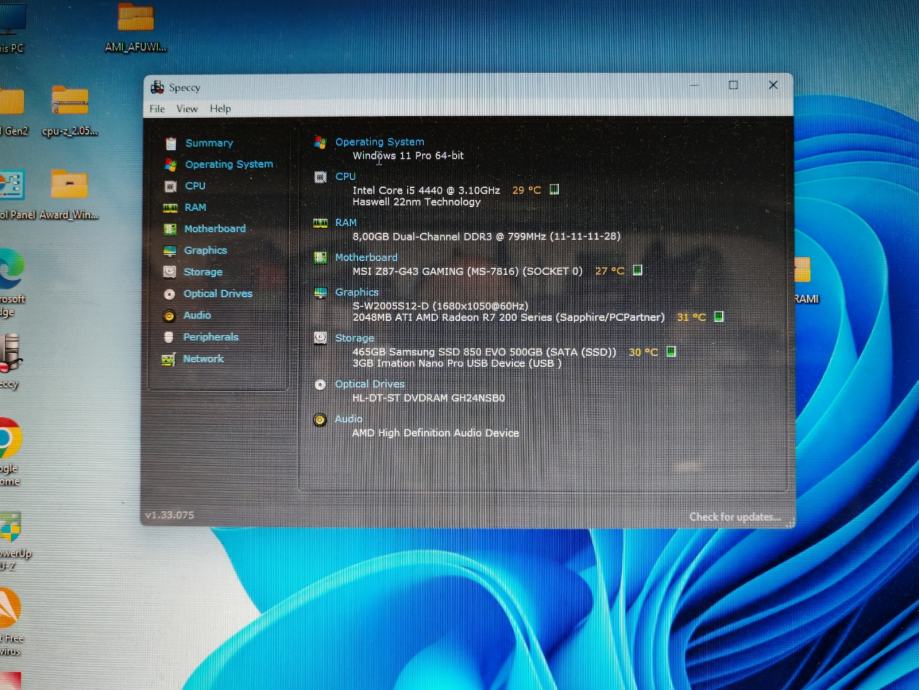This screenshot has width=919, height=690.
Task: Click the CPU temperature status icon beside 29 °C
Action: (x=554, y=189)
